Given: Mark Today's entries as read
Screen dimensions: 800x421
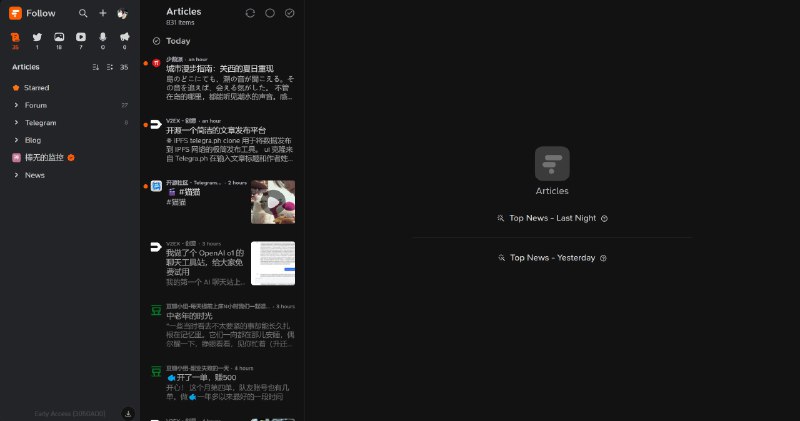Looking at the screenshot, I should coord(156,41).
